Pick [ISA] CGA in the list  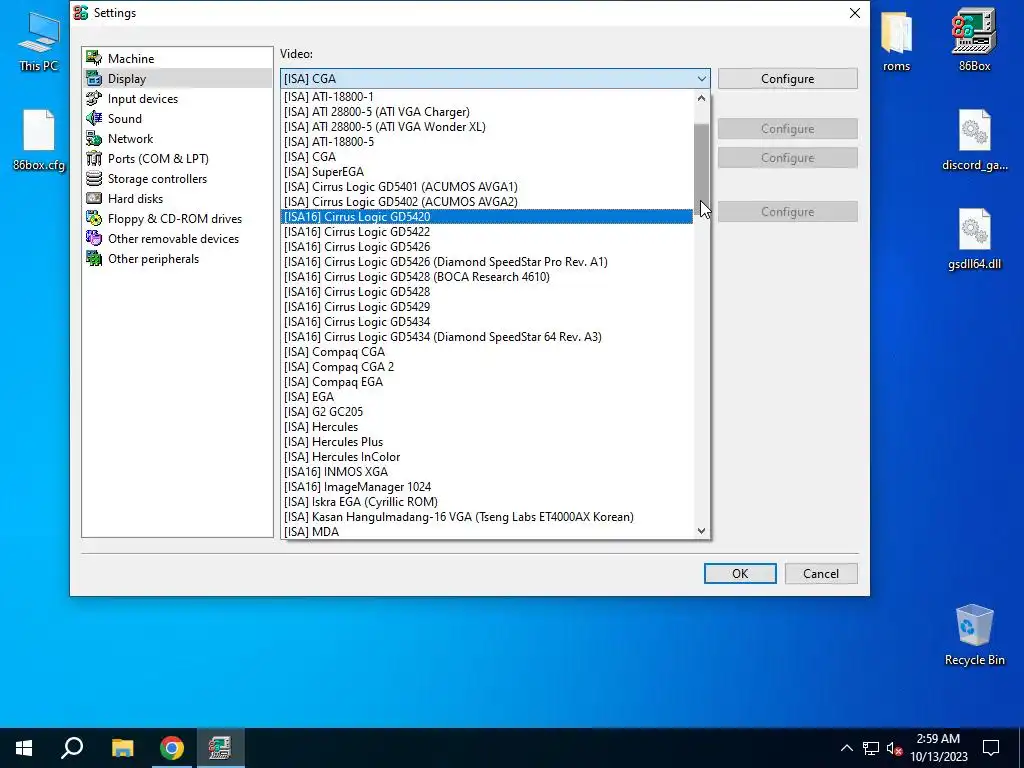[487, 157]
